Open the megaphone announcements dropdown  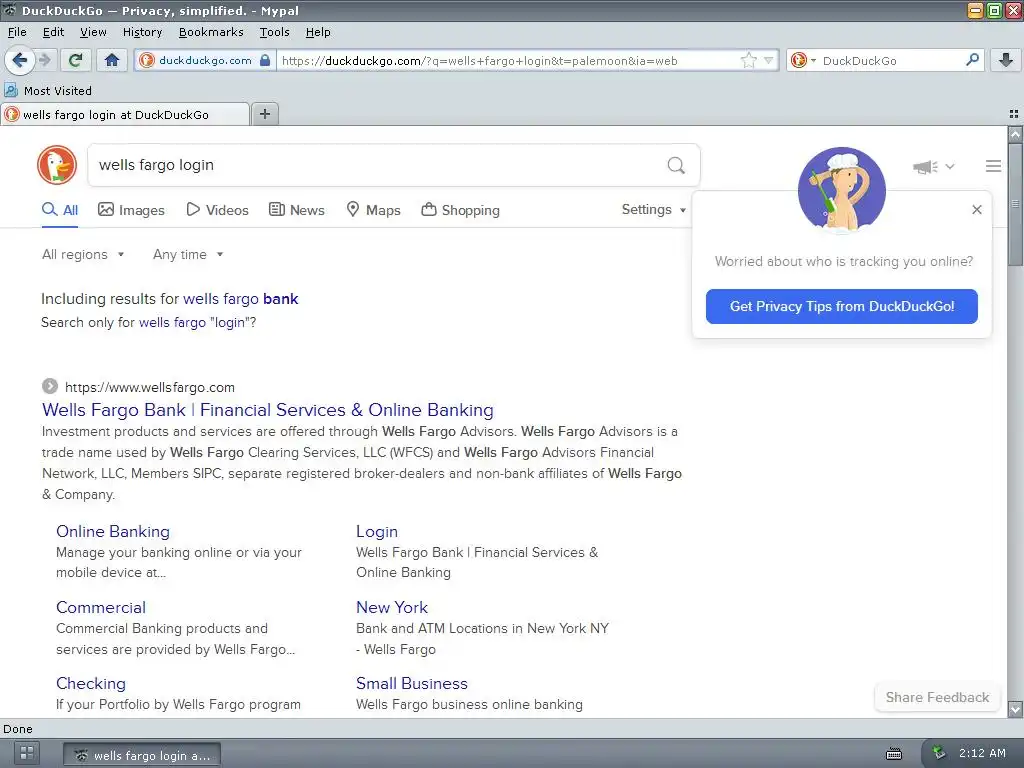[933, 167]
